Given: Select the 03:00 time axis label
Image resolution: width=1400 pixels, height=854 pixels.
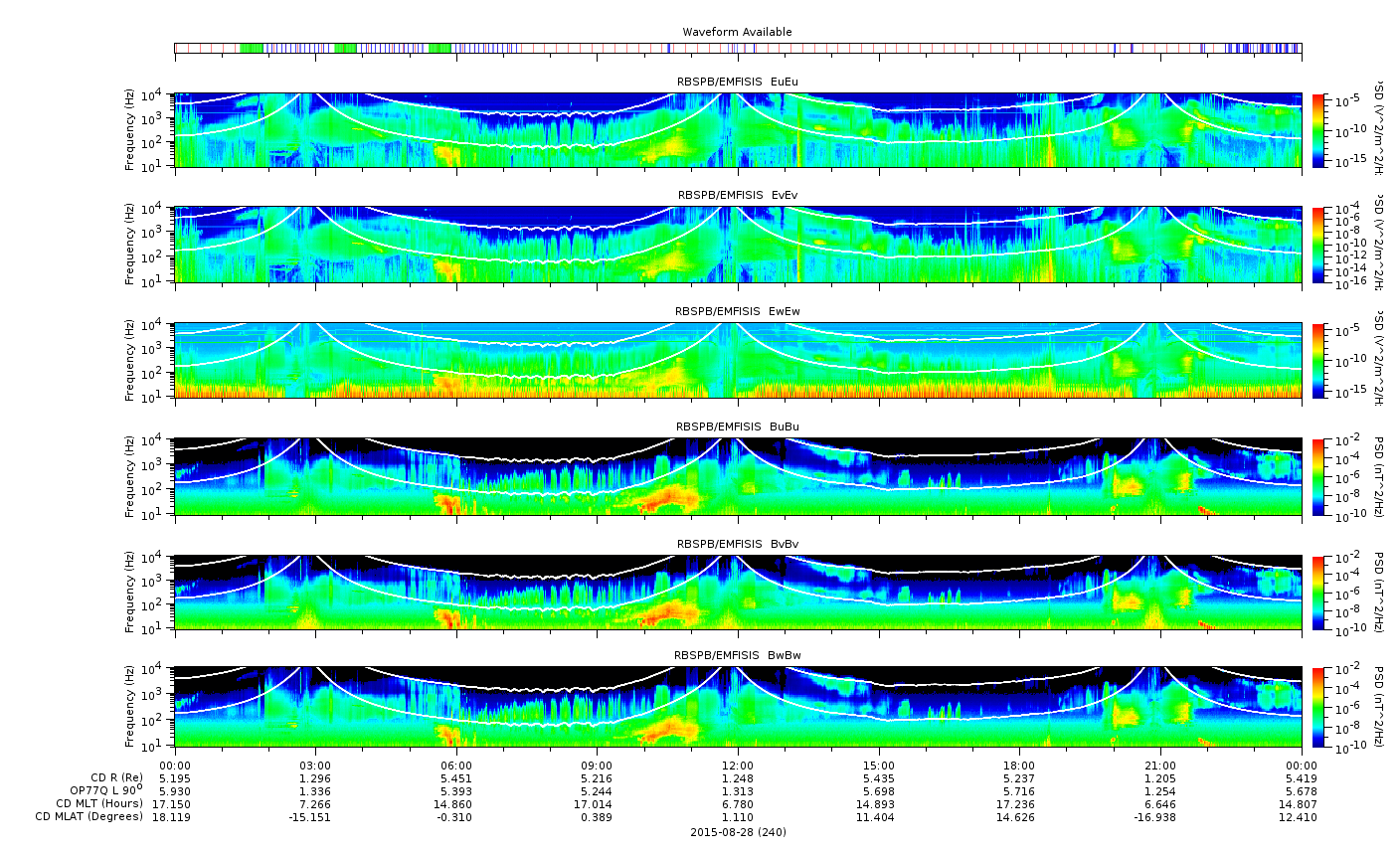Looking at the screenshot, I should click(315, 765).
